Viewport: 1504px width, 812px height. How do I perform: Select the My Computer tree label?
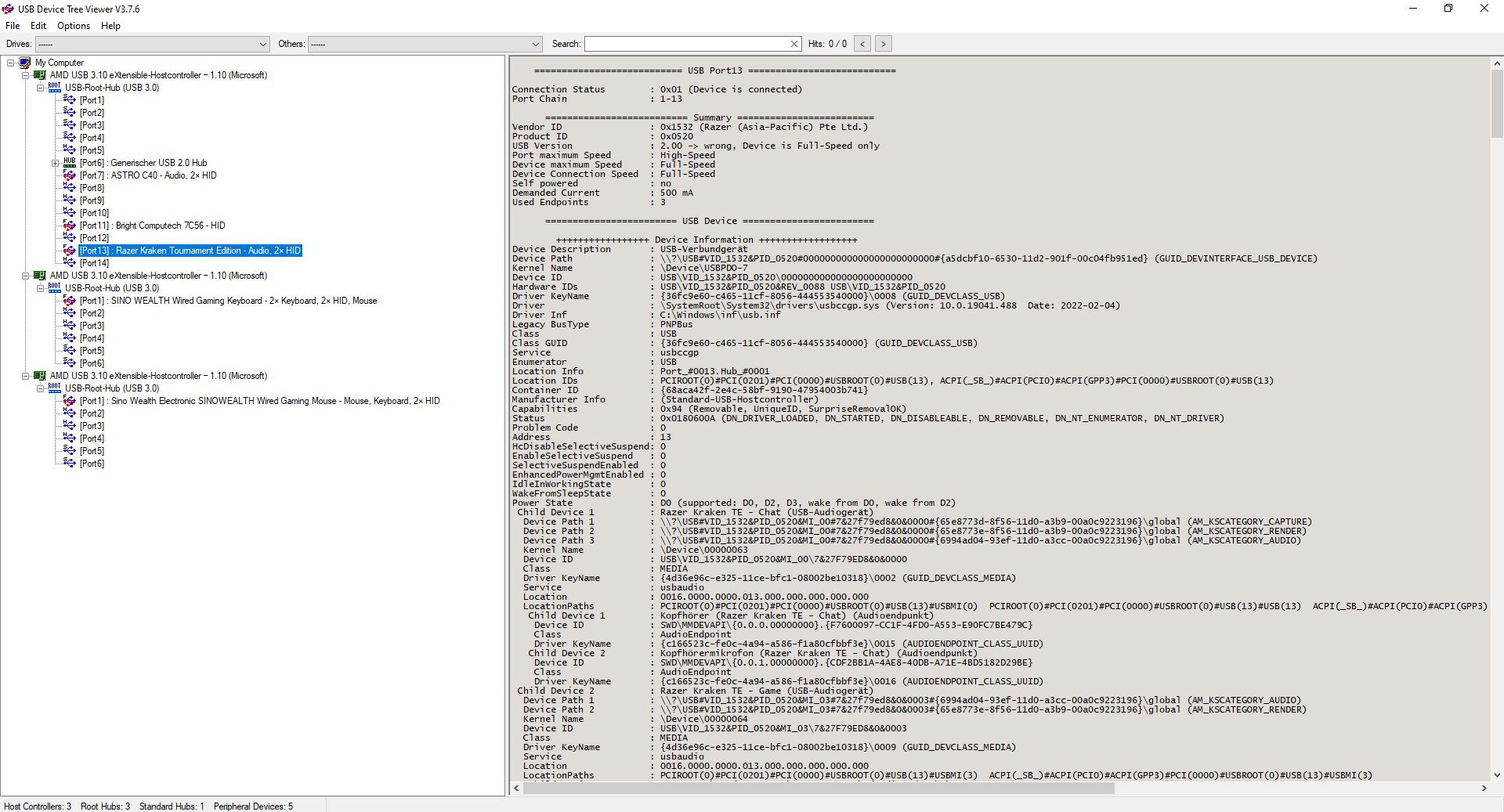[59, 63]
